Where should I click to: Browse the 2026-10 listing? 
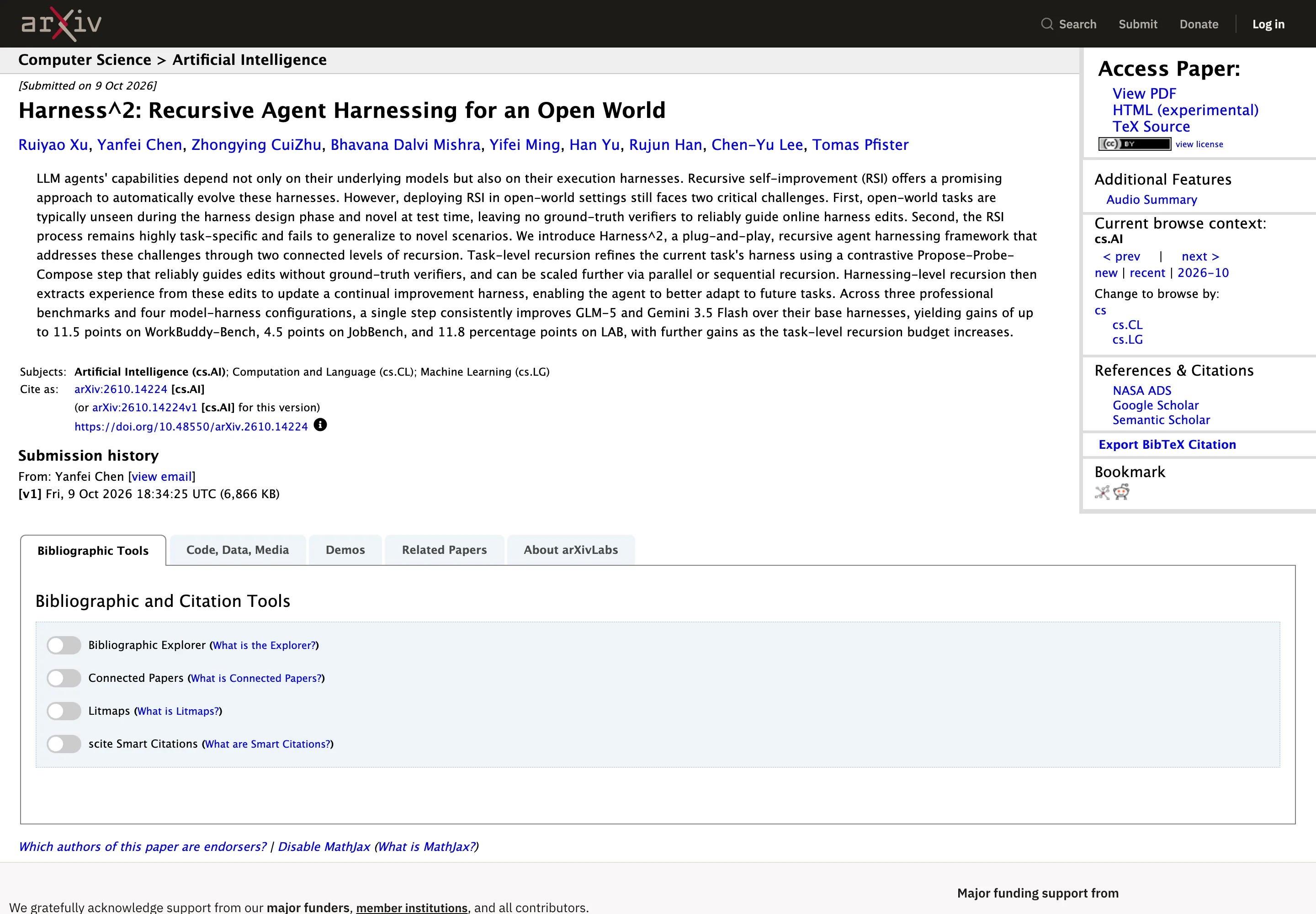(x=1203, y=272)
